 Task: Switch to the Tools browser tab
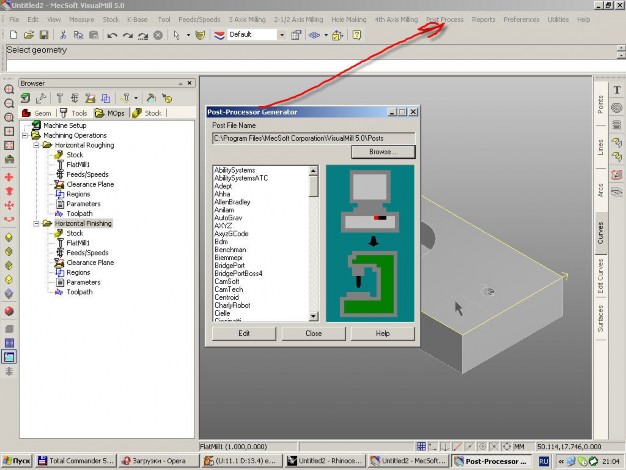tap(74, 113)
